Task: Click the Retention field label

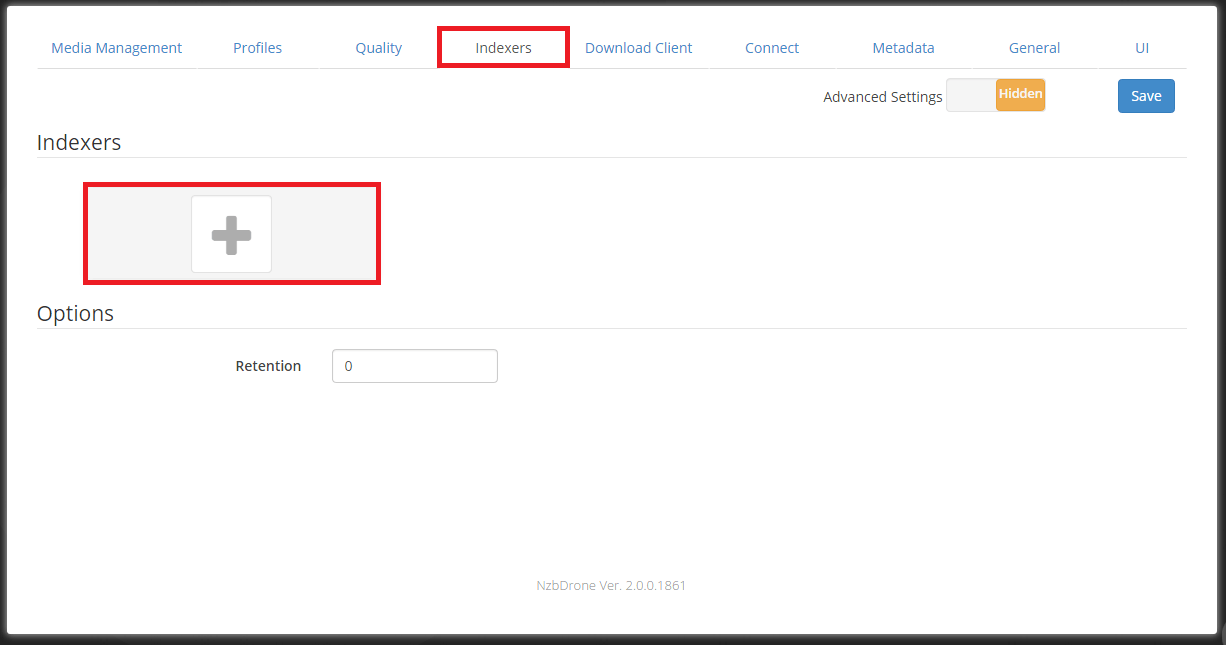Action: pyautogui.click(x=268, y=366)
